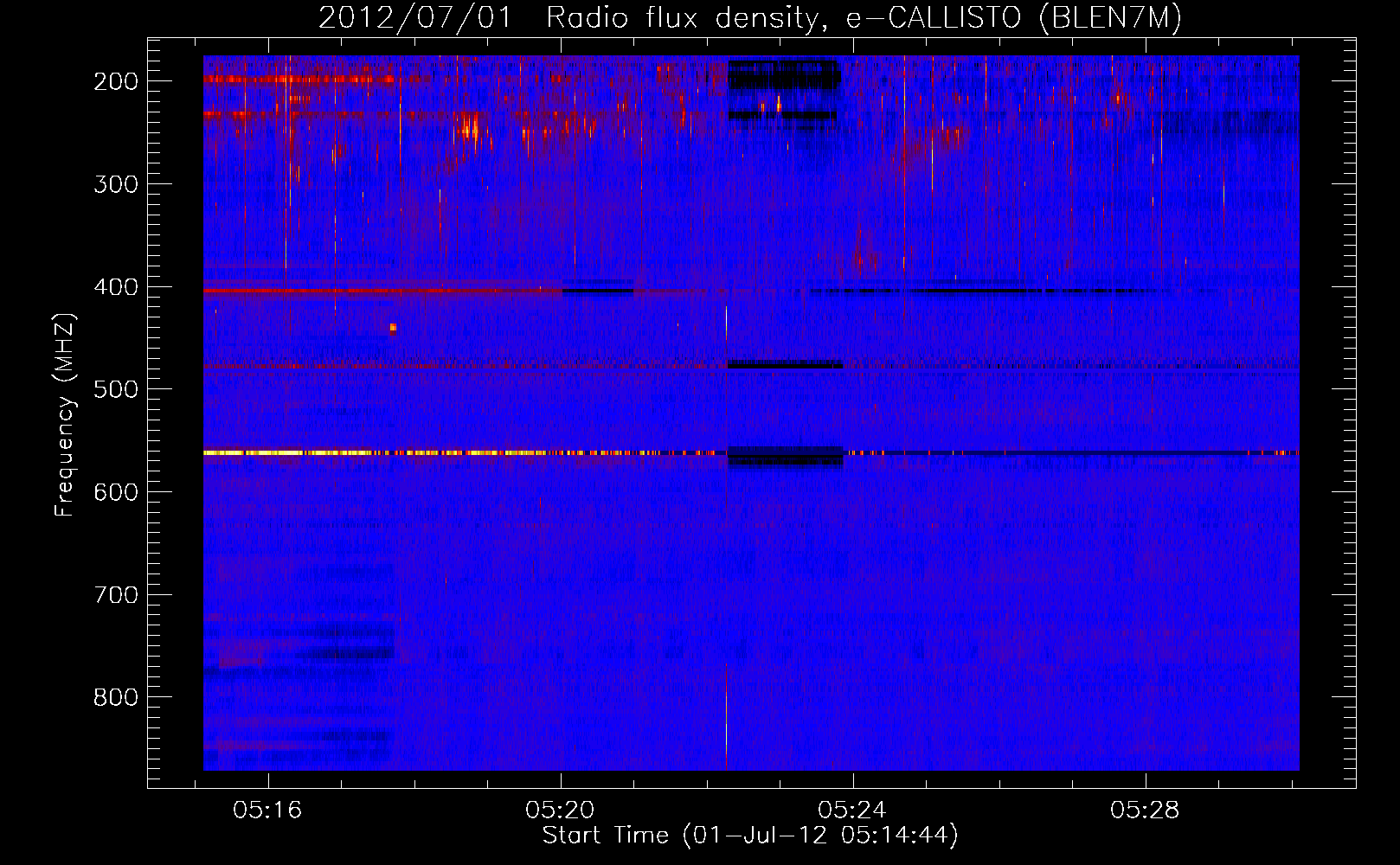Click the 800 frequency tick label
This screenshot has width=1400, height=865.
(x=116, y=697)
